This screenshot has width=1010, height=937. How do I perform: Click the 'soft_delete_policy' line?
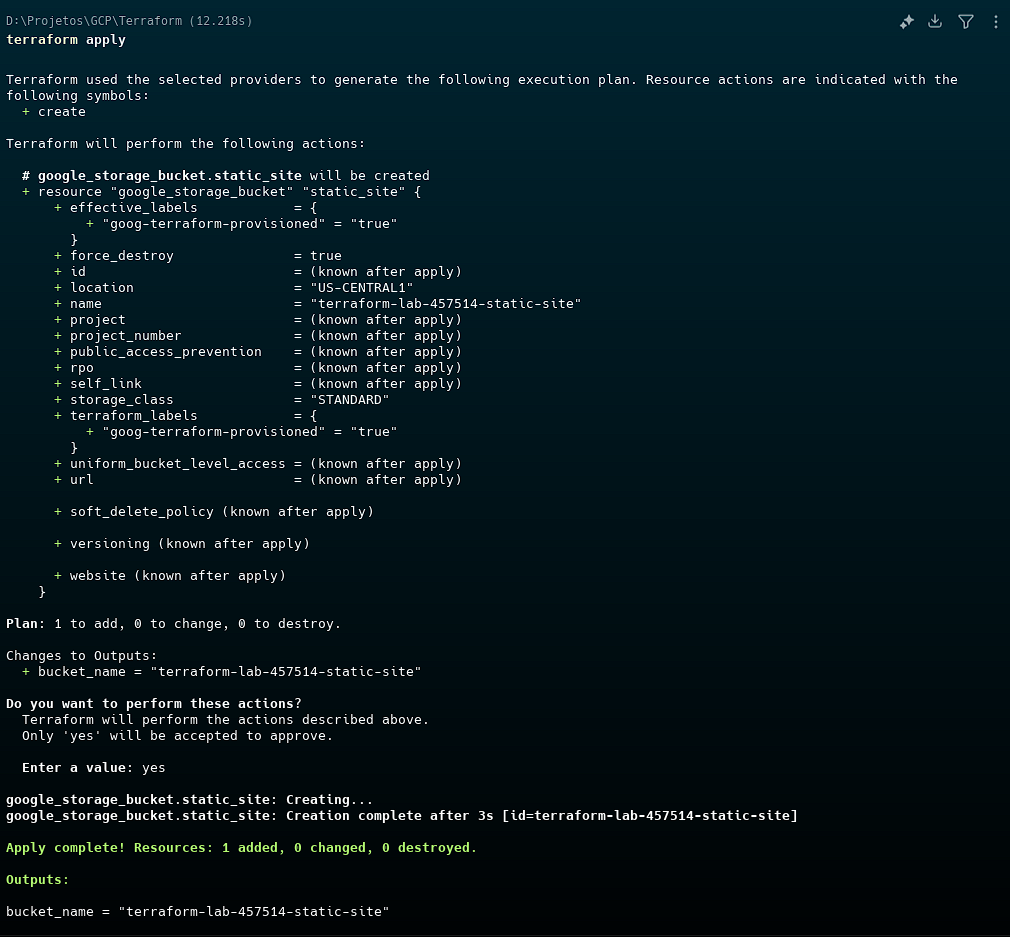pos(221,512)
